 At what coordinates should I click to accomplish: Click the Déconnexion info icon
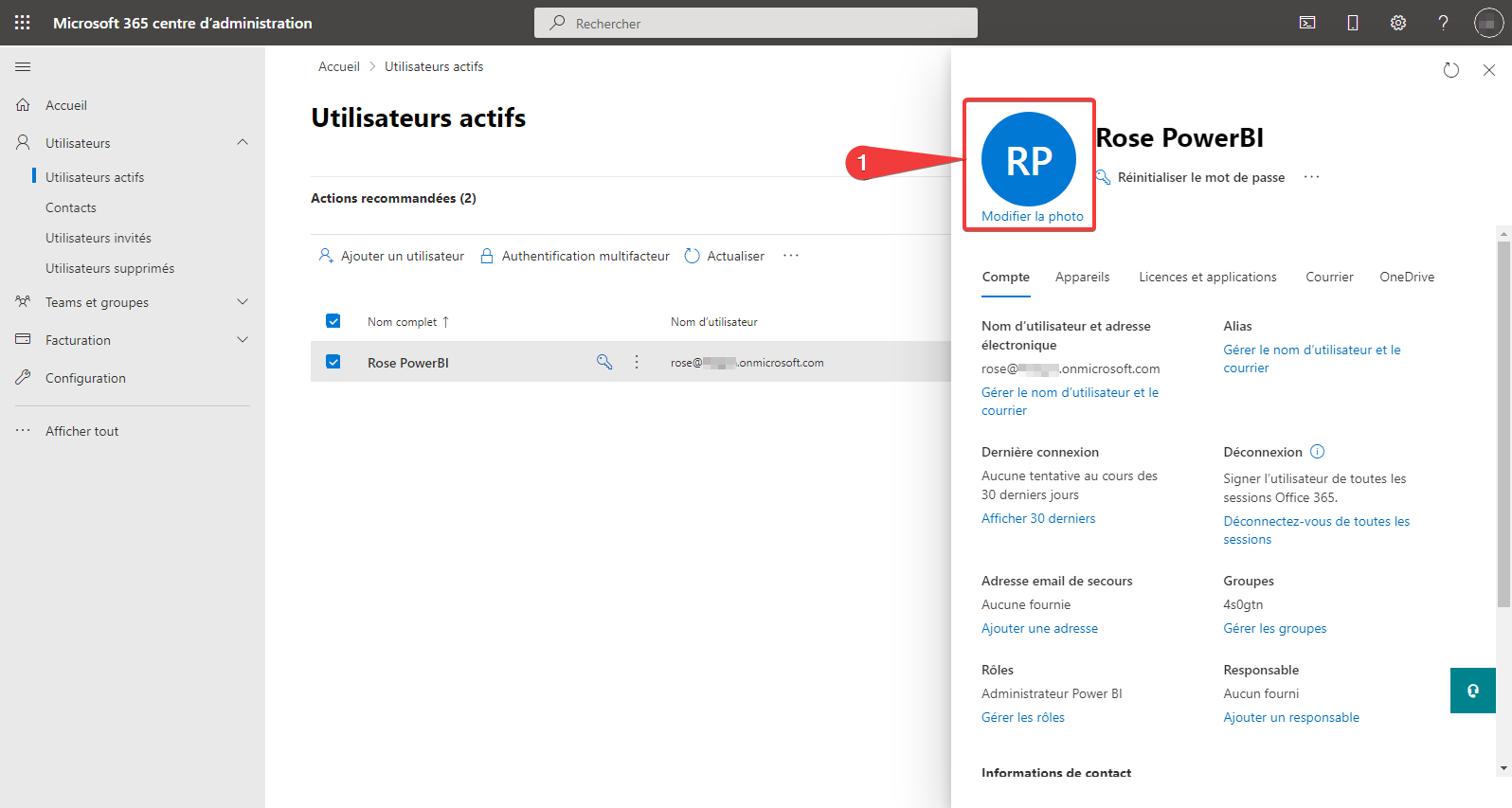[x=1318, y=452]
